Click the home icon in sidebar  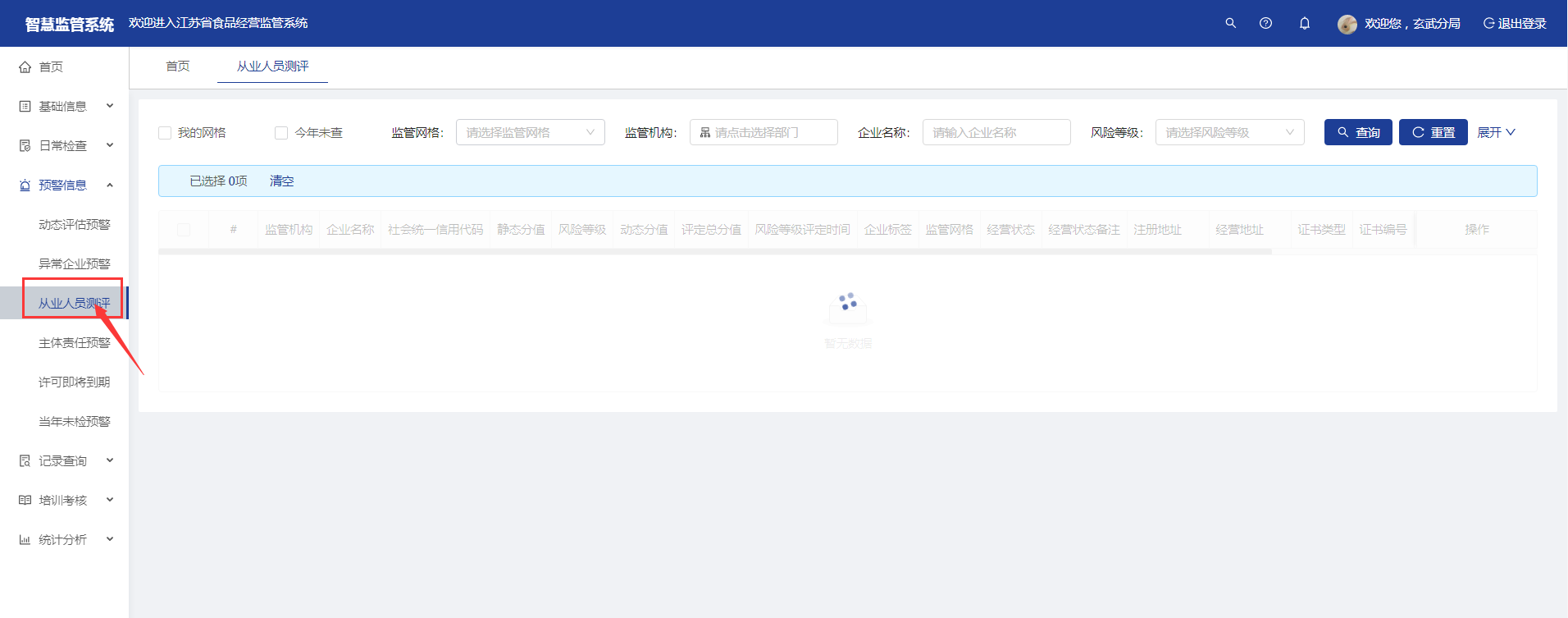[x=25, y=67]
